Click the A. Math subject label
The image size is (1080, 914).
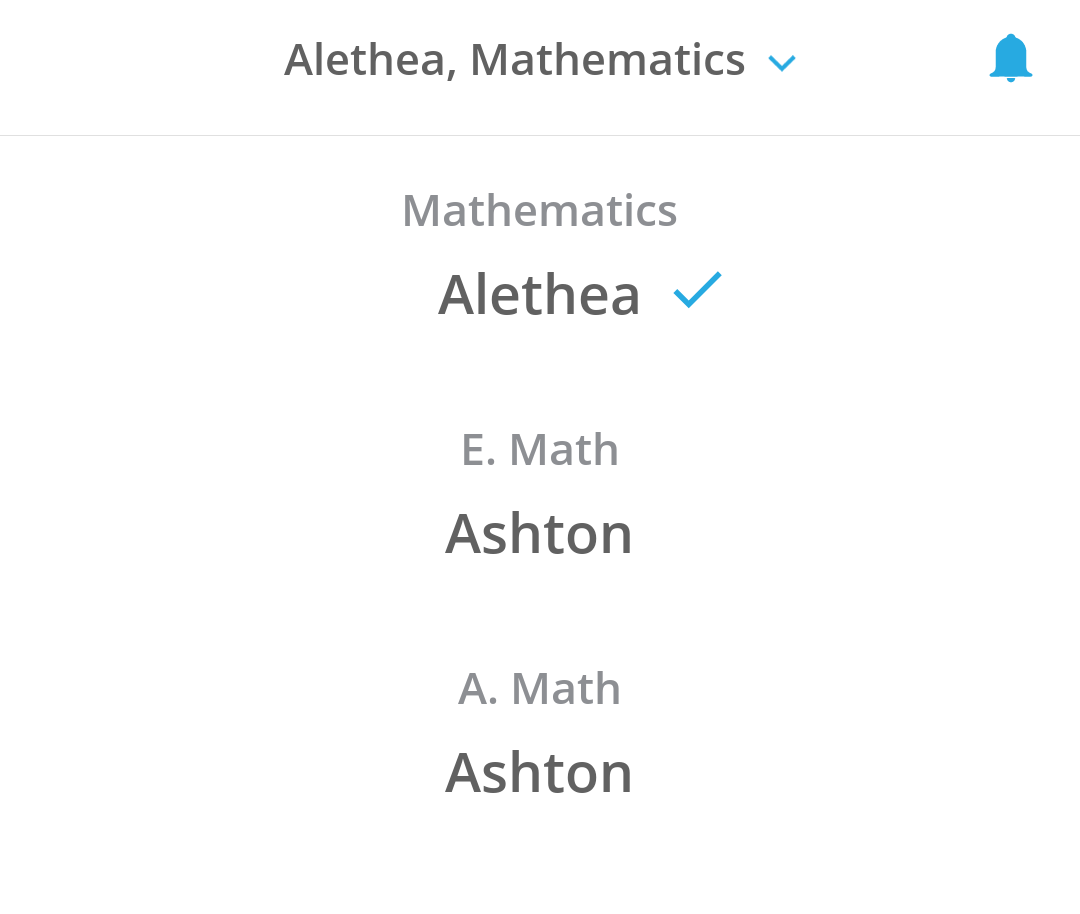(x=539, y=689)
